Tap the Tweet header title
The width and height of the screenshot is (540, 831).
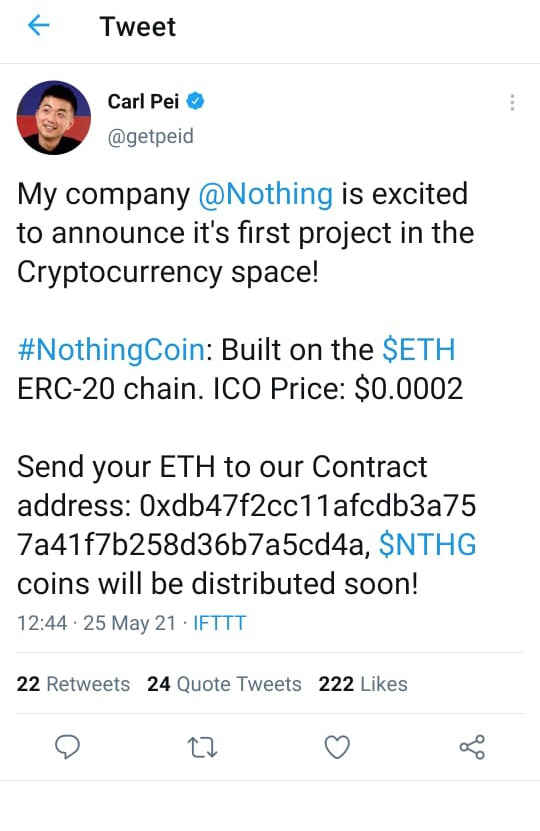point(138,26)
